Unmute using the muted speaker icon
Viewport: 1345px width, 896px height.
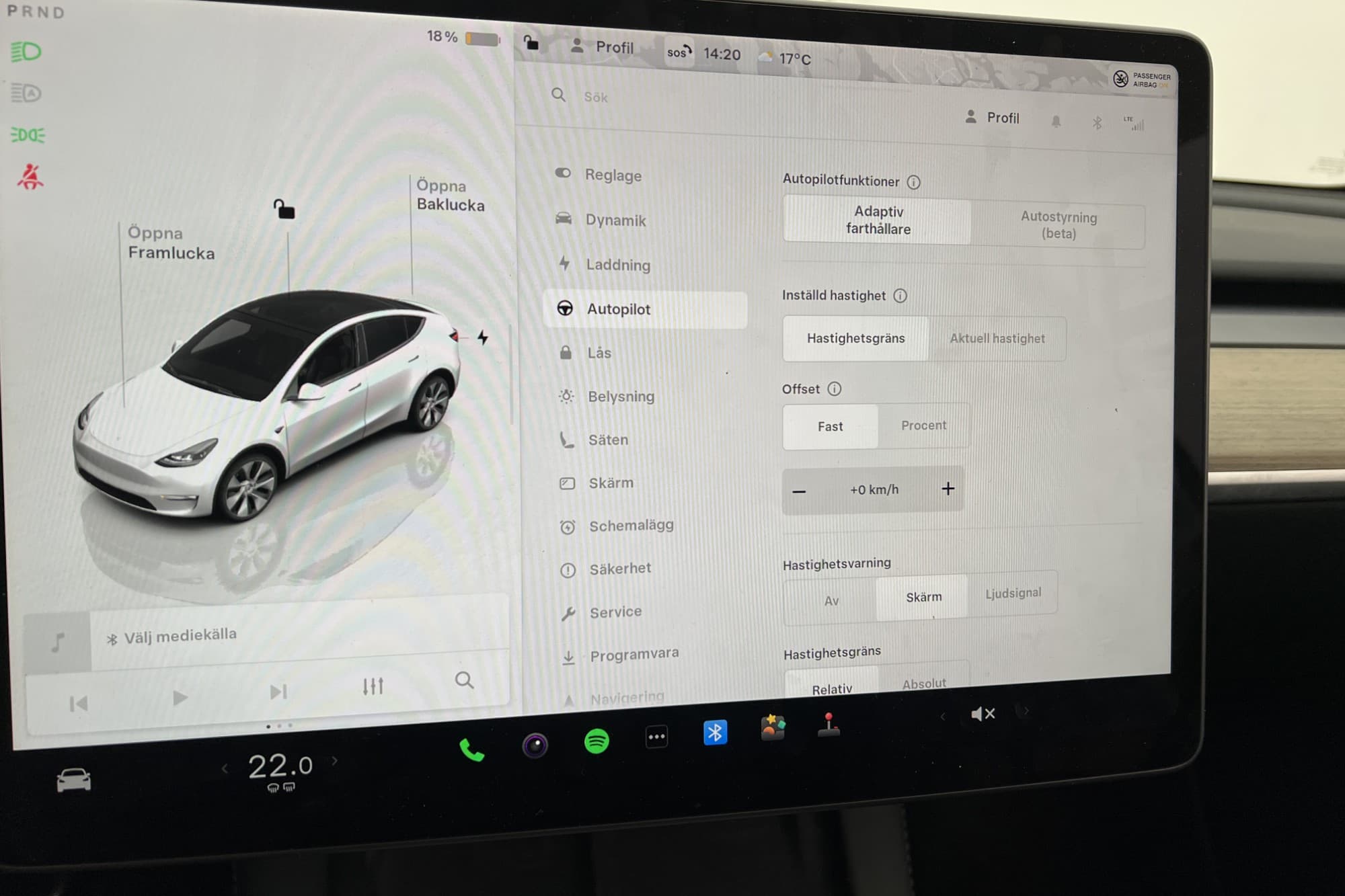[983, 714]
